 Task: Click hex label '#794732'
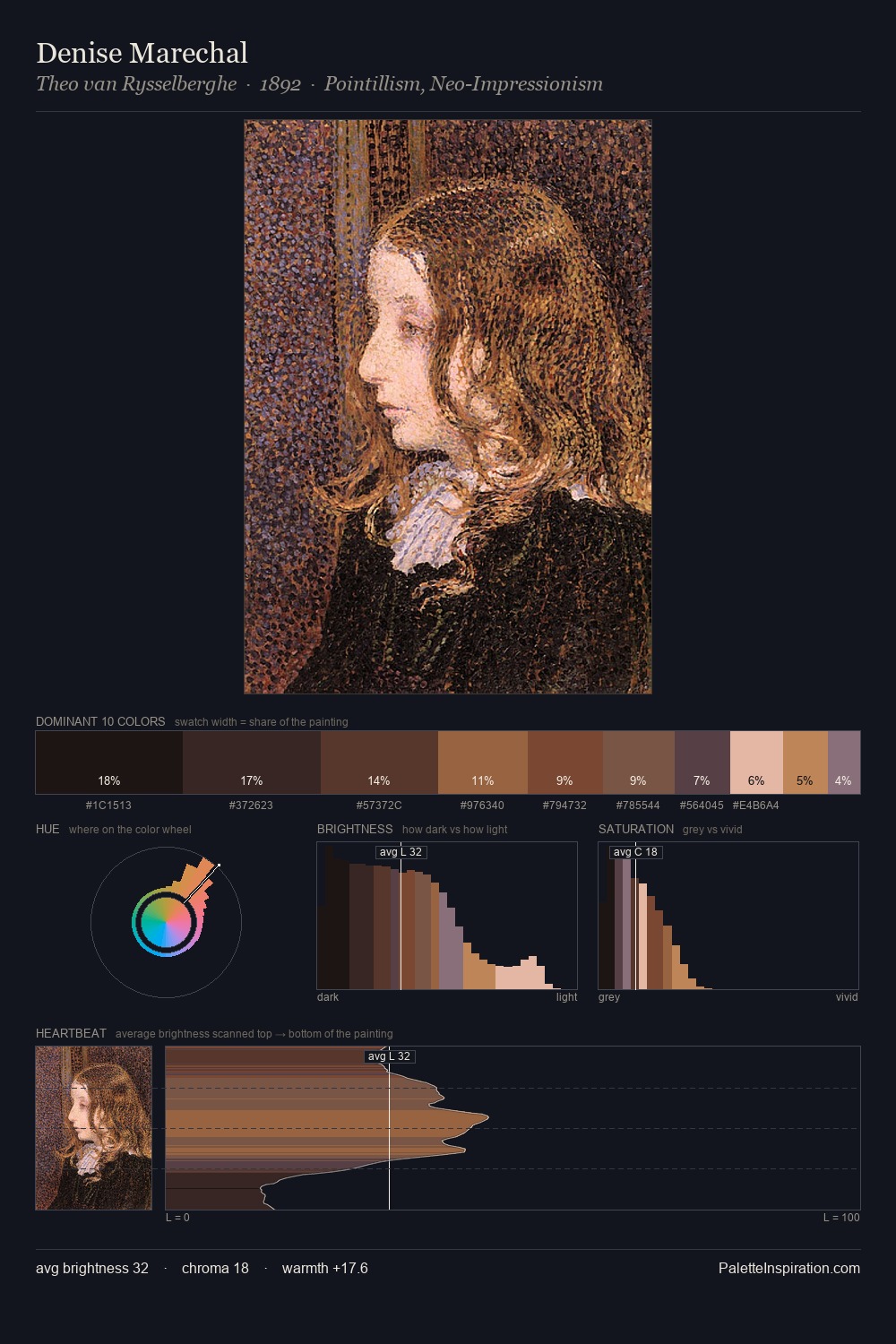[564, 806]
